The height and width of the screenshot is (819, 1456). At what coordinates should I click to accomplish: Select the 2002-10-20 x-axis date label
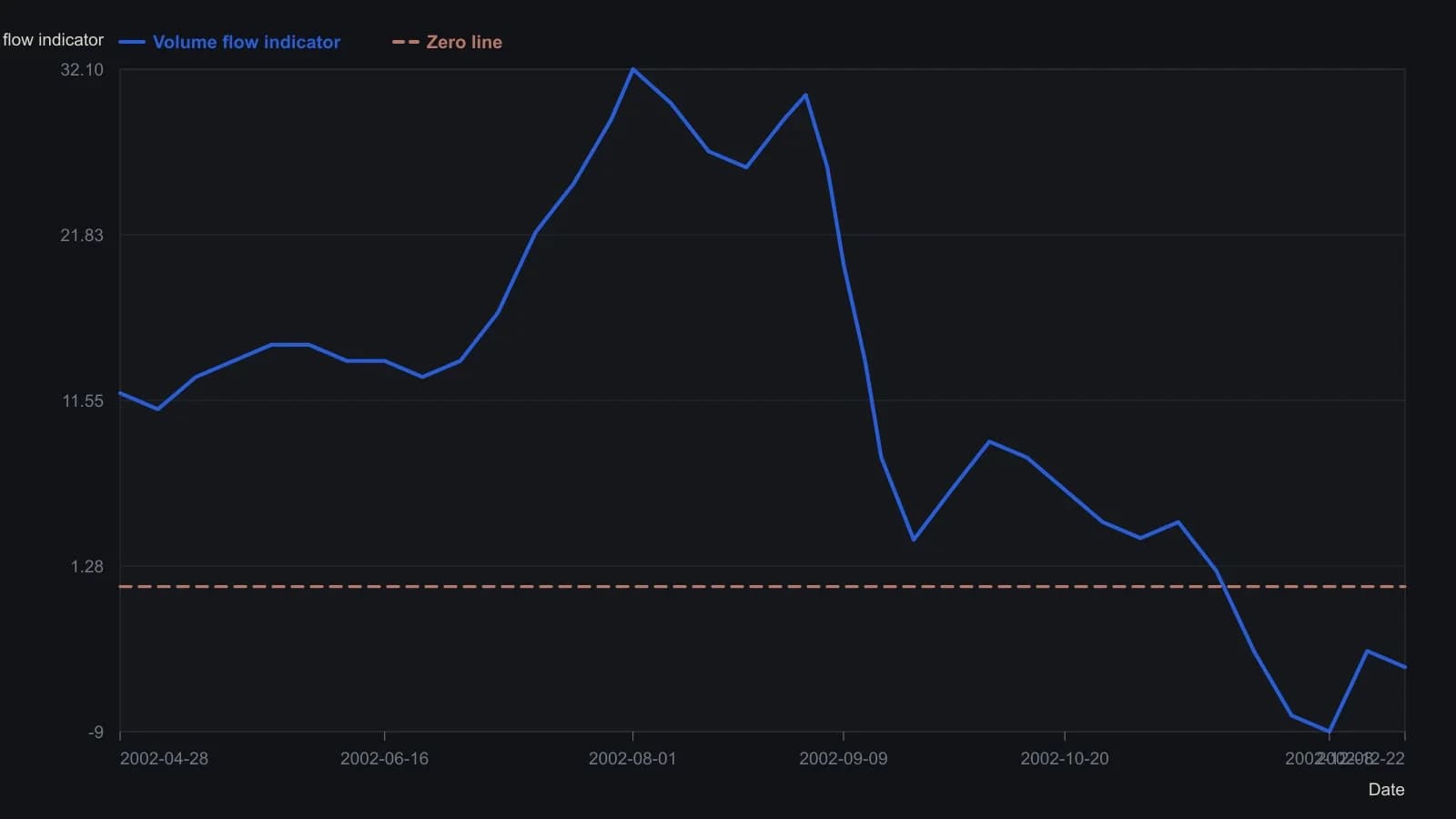pos(1065,758)
